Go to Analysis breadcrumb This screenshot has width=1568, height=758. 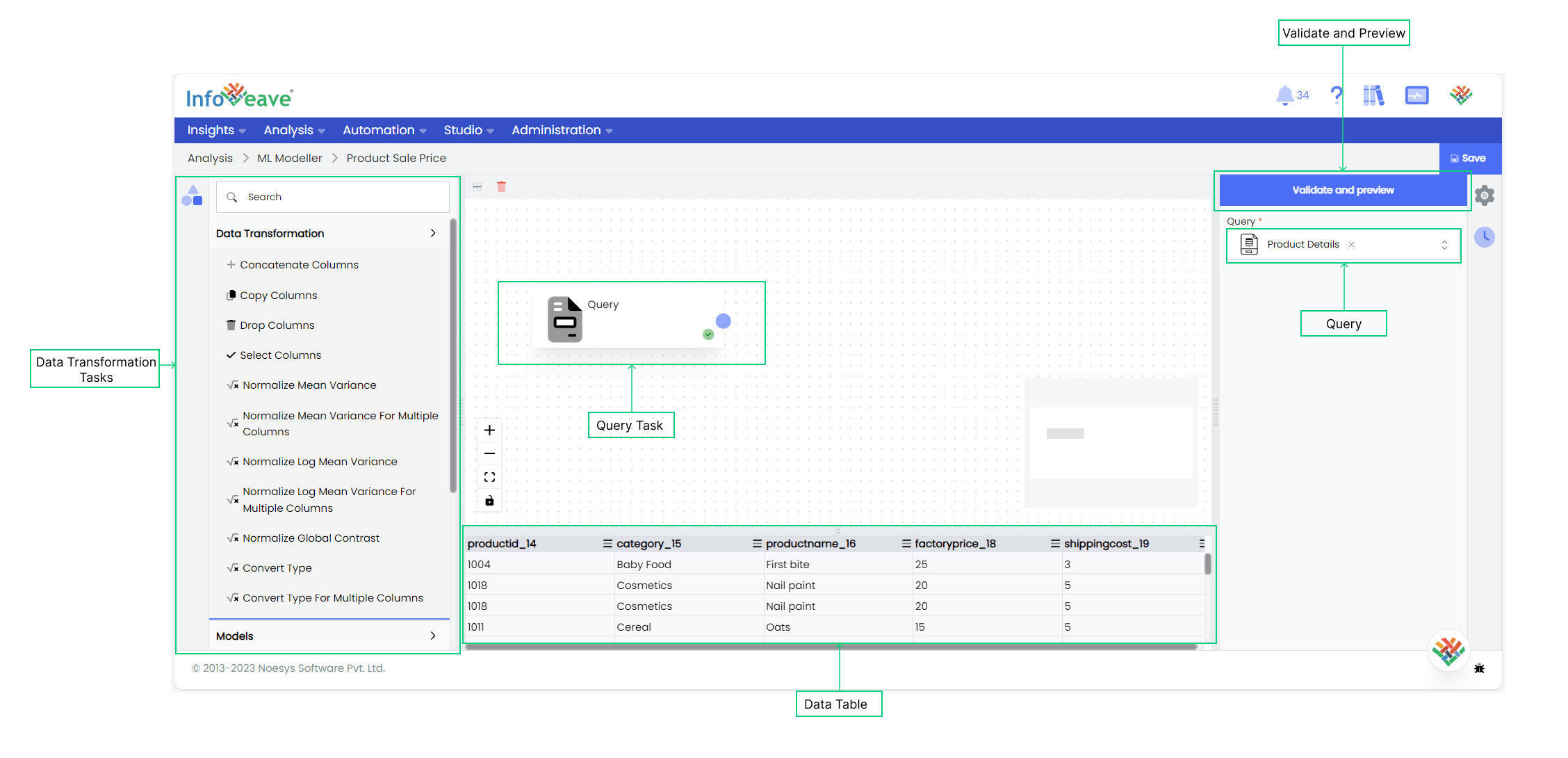(x=210, y=159)
